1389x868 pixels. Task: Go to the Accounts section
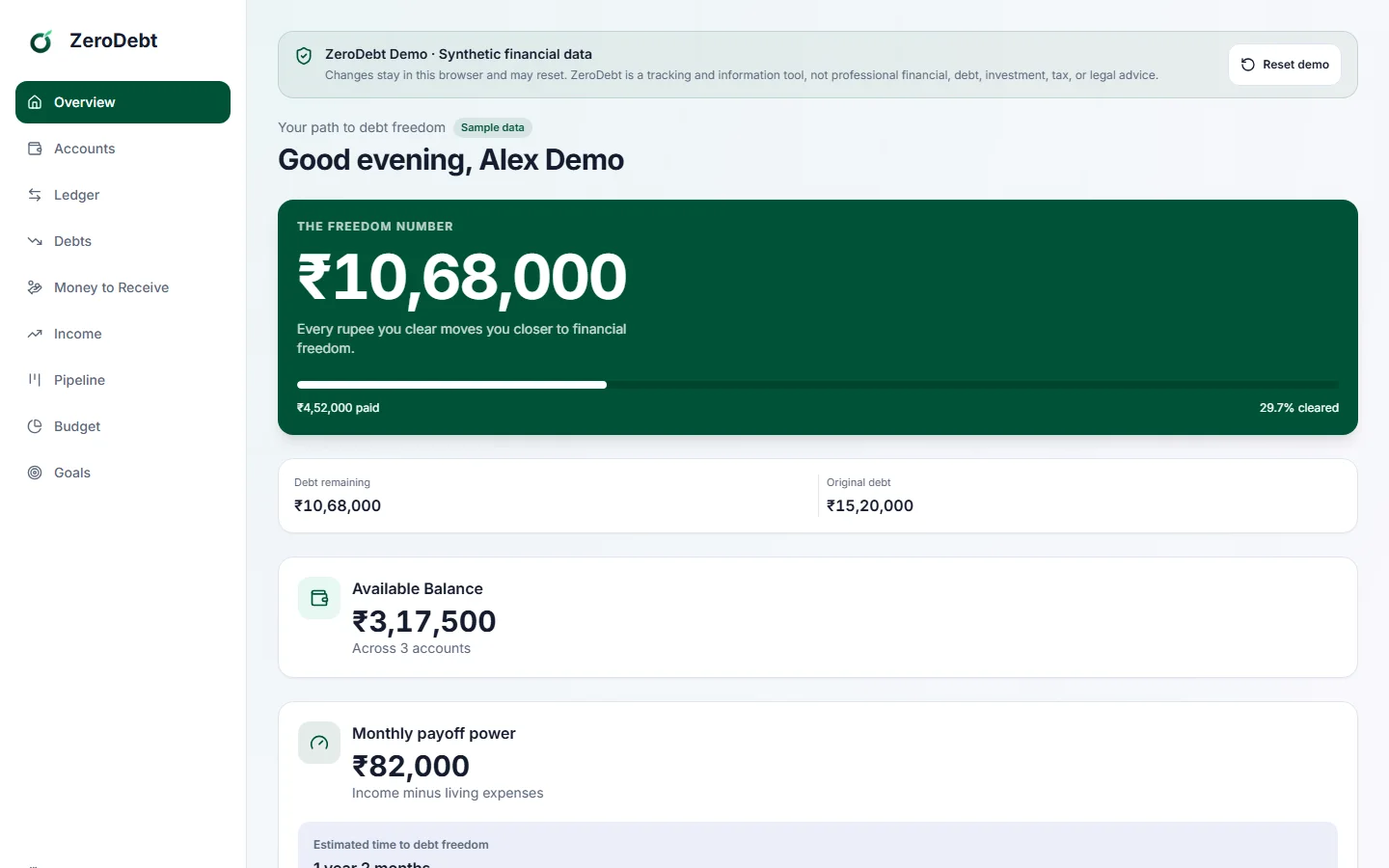(85, 149)
